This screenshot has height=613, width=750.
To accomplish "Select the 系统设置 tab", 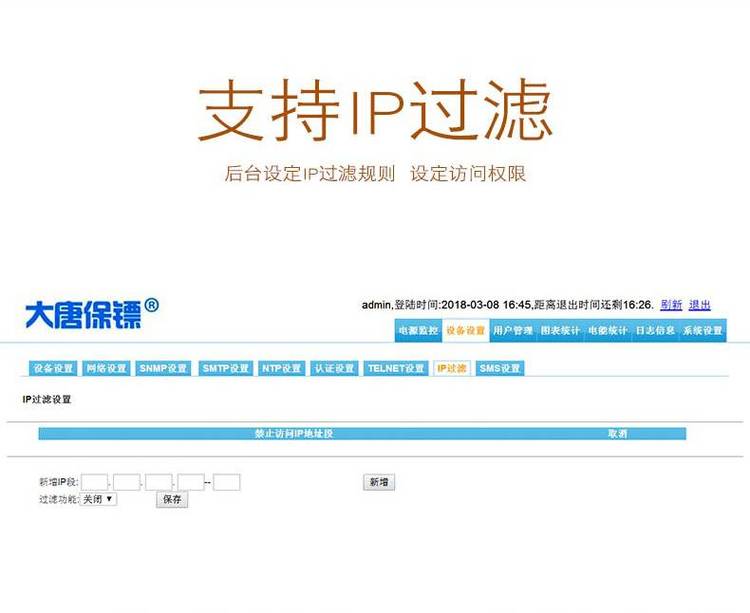I will (702, 331).
